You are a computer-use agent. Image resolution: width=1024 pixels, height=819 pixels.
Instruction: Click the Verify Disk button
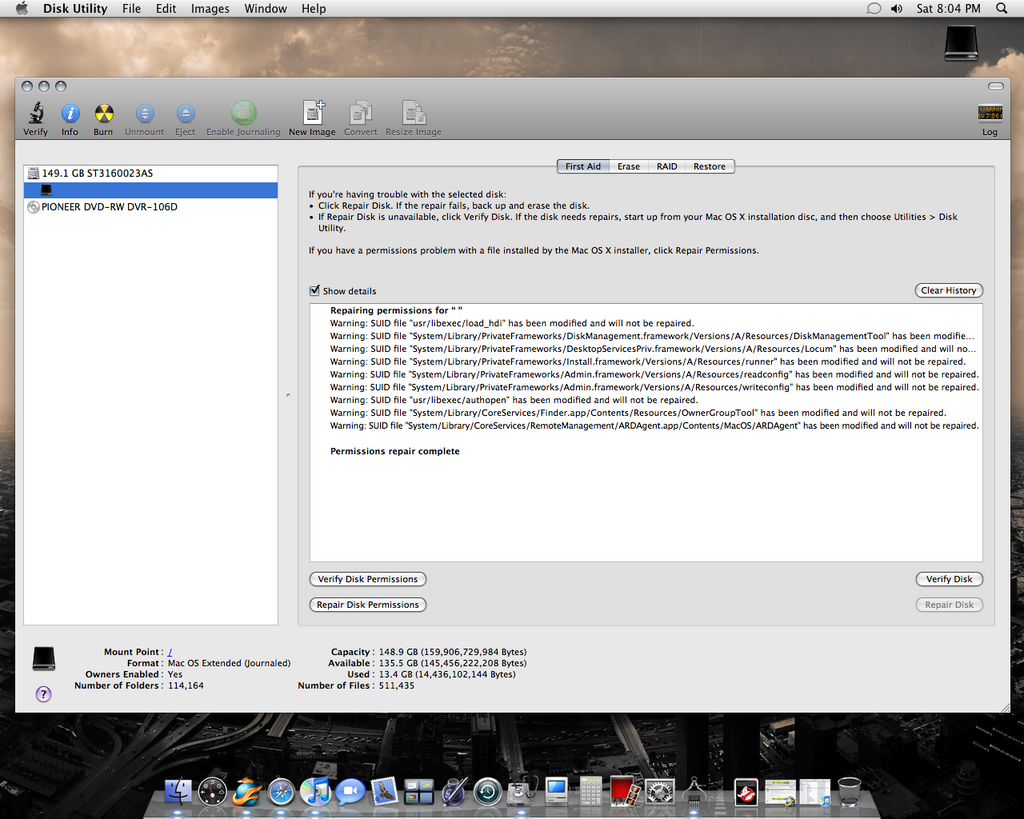click(x=949, y=579)
